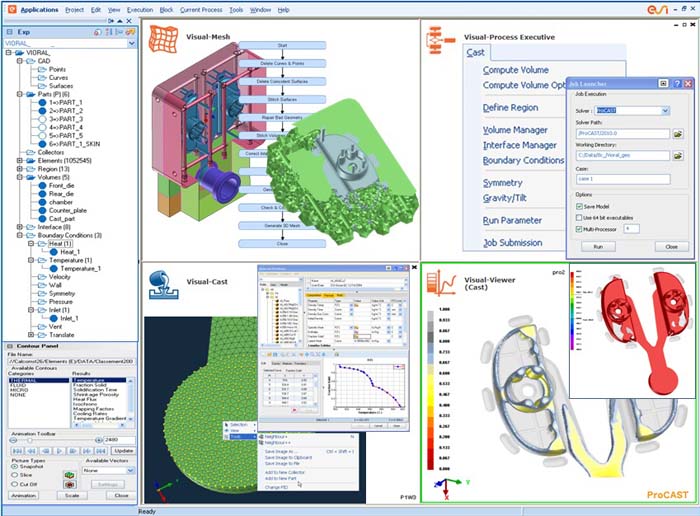Click the Exp panel header icon

pos(10,32)
